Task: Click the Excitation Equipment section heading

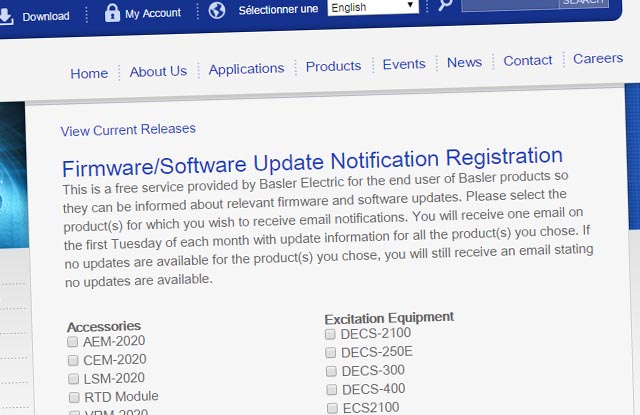Action: [389, 318]
